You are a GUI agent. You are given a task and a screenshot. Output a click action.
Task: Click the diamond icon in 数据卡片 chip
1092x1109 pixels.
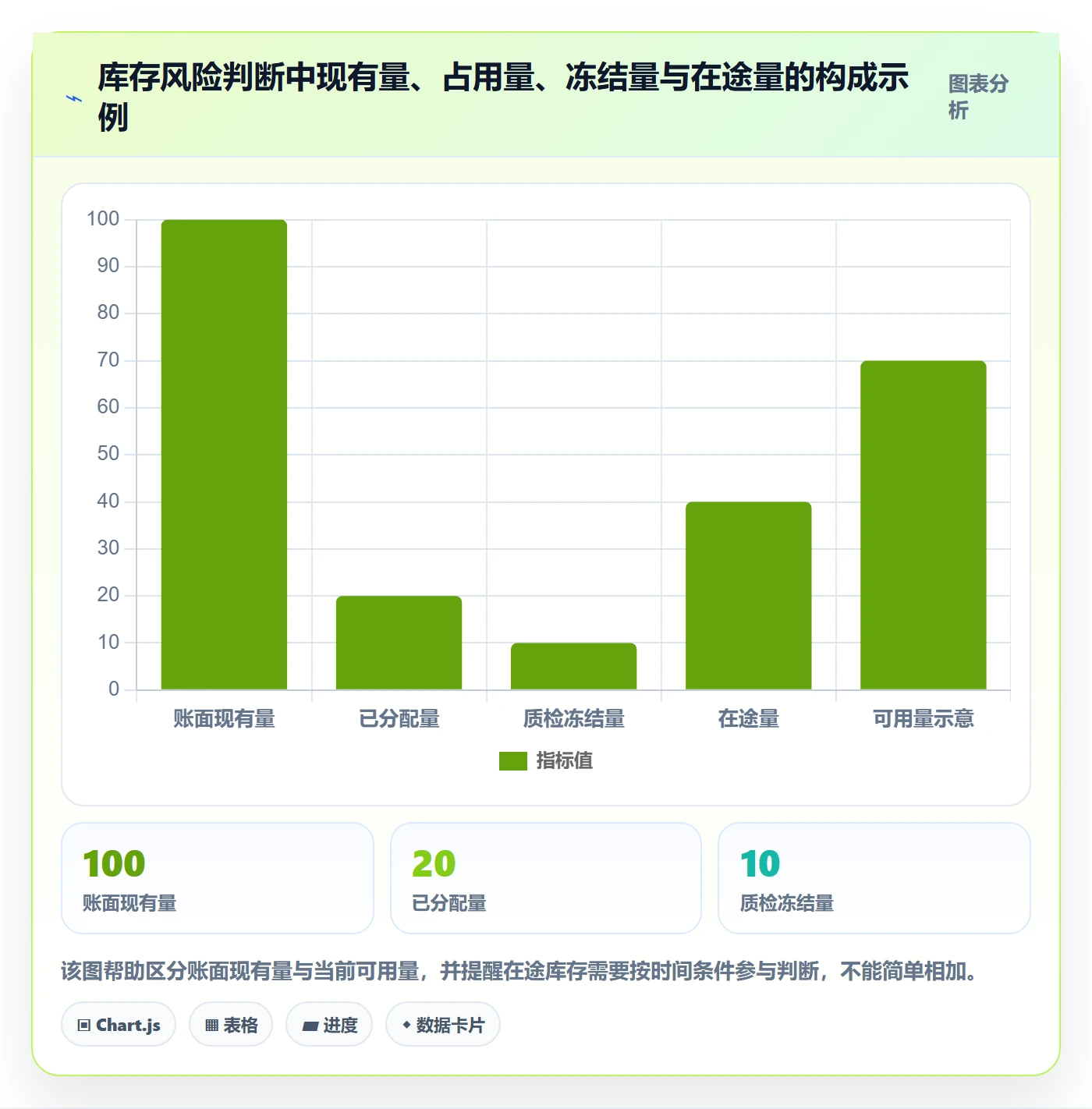coord(406,1025)
